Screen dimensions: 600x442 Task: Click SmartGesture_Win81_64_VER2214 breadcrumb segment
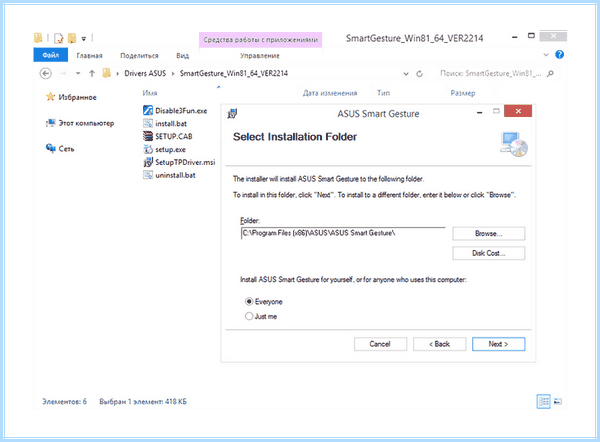[x=234, y=73]
